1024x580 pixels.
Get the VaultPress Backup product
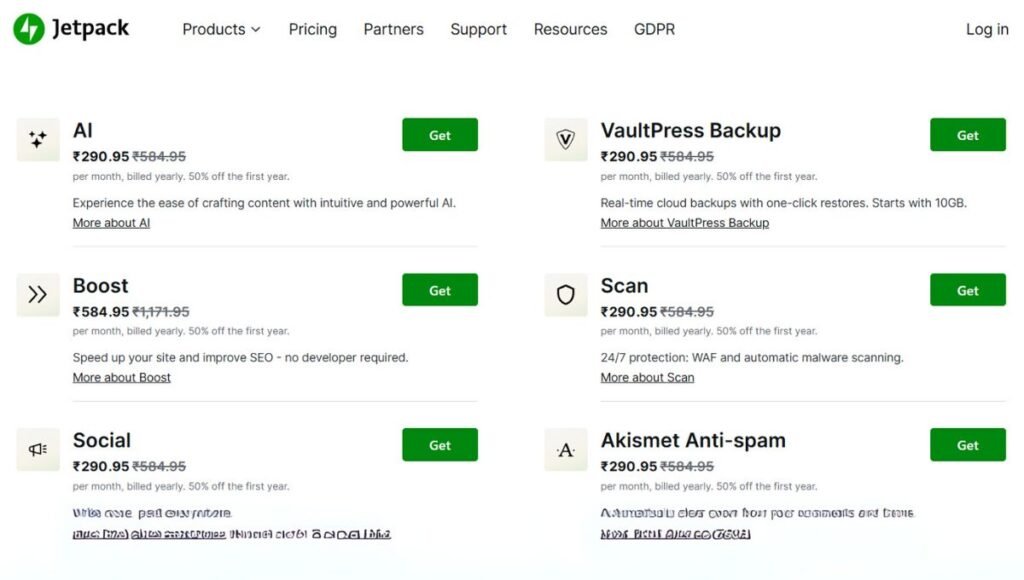tap(968, 135)
